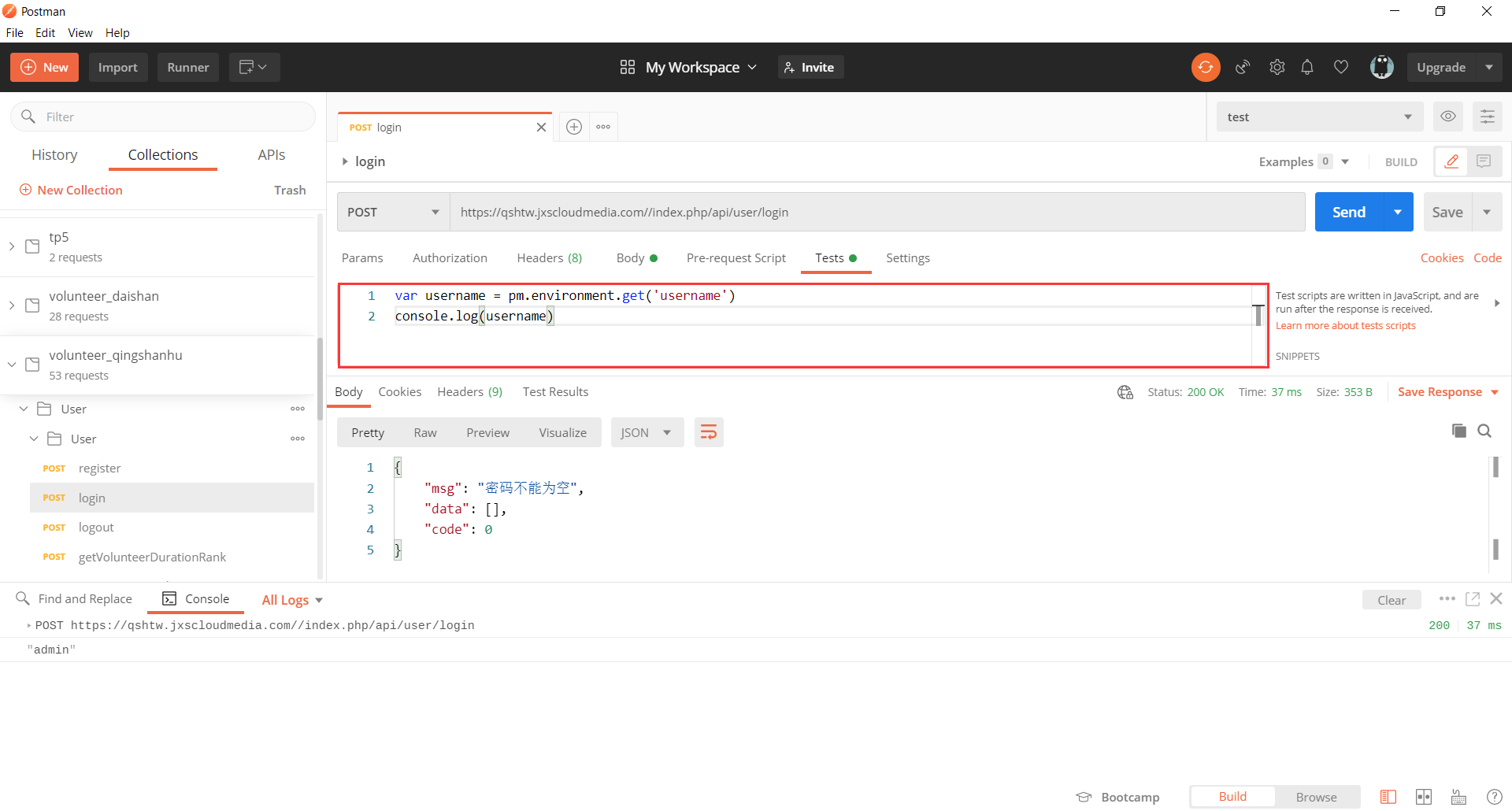Screen dimensions: 1512x811
Task: Open keyboard shortcuts icon
Action: tap(1458, 797)
